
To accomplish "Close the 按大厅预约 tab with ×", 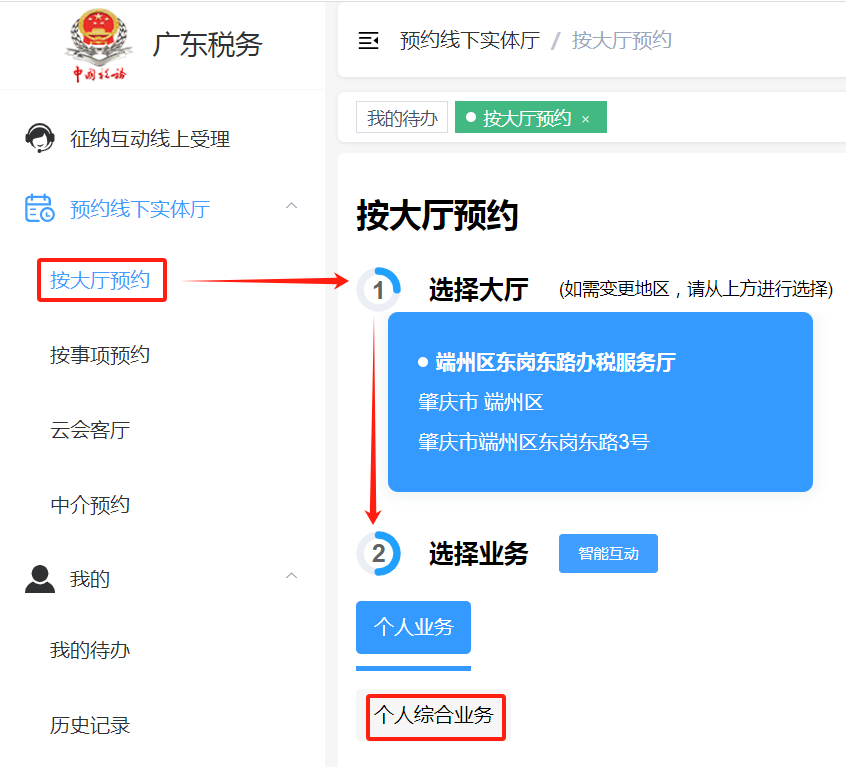I will [x=585, y=119].
